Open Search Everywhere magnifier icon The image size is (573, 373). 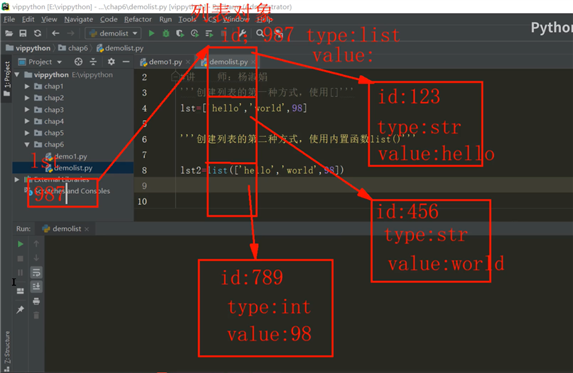point(260,34)
